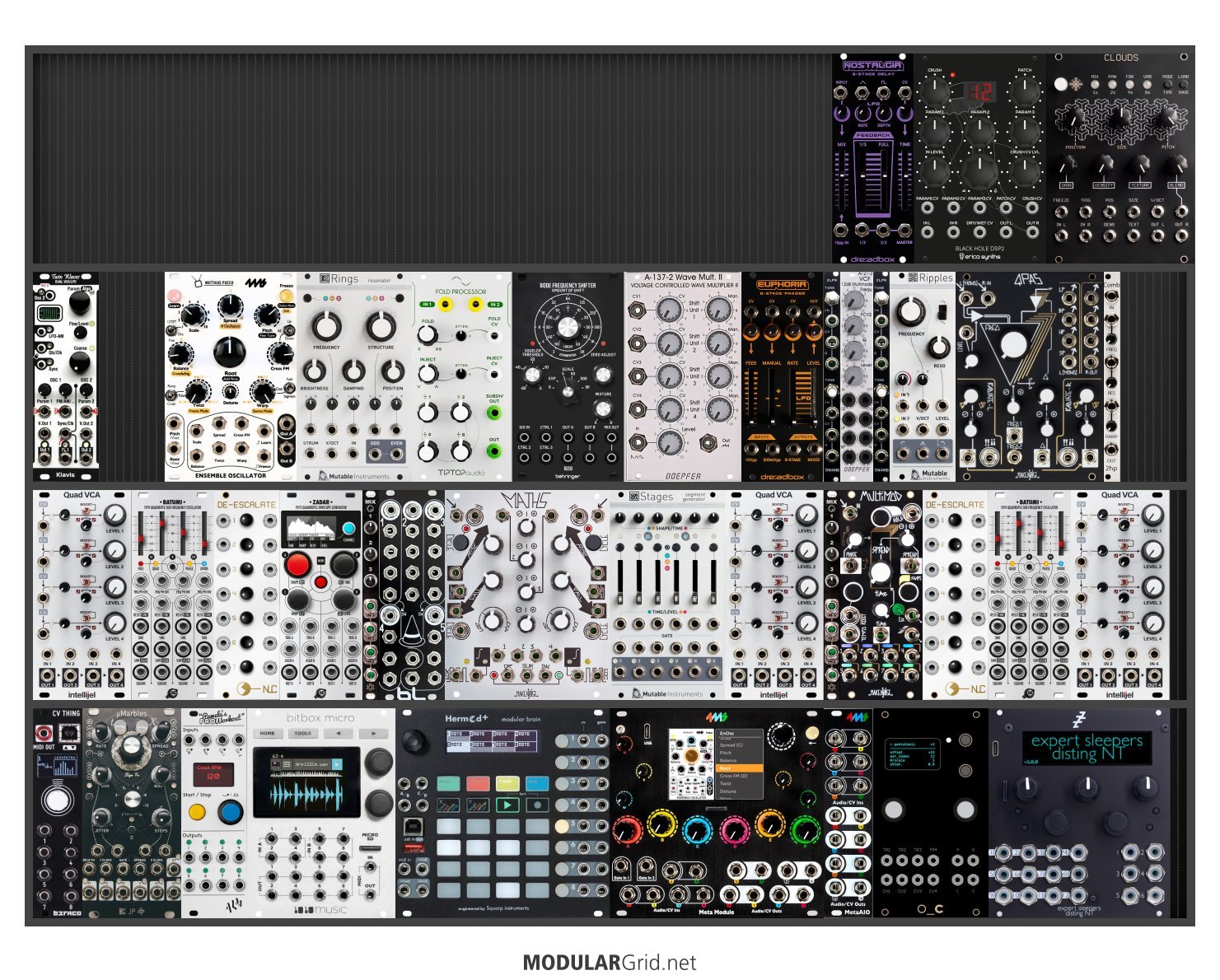Click the Hermod+ play button
The image size is (1220, 980).
[507, 805]
